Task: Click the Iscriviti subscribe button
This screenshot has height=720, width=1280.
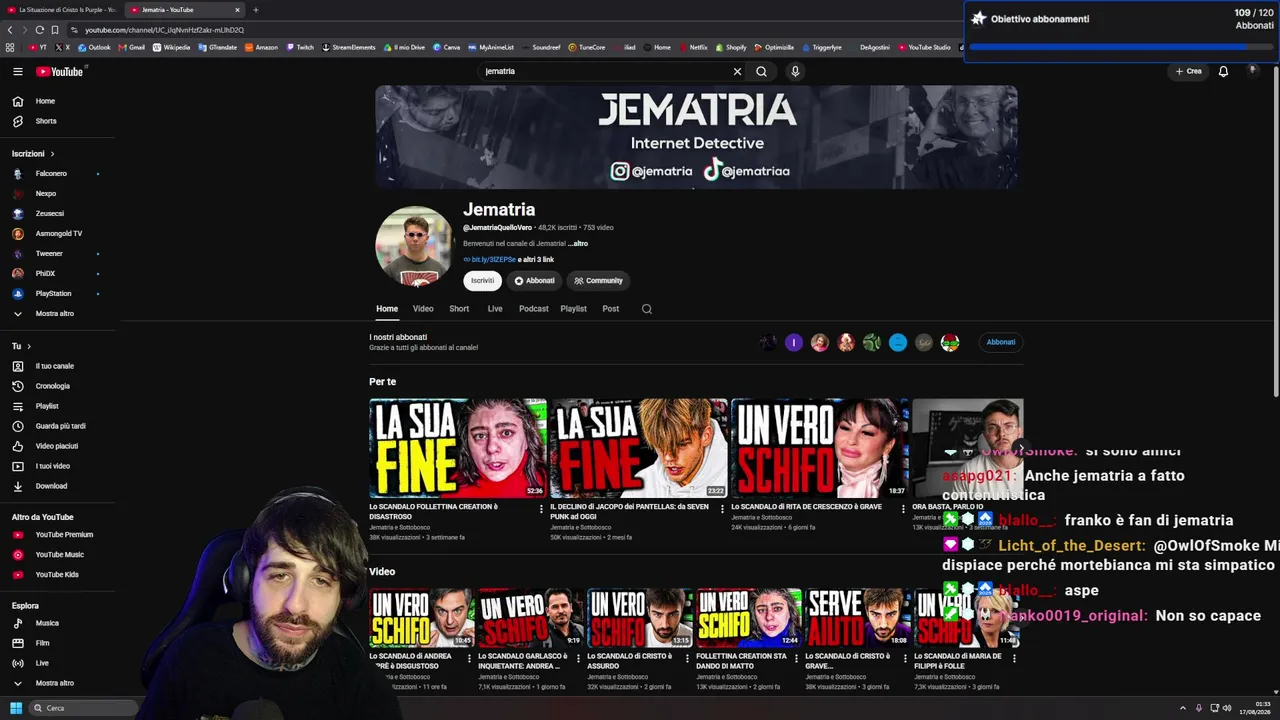Action: tap(482, 281)
